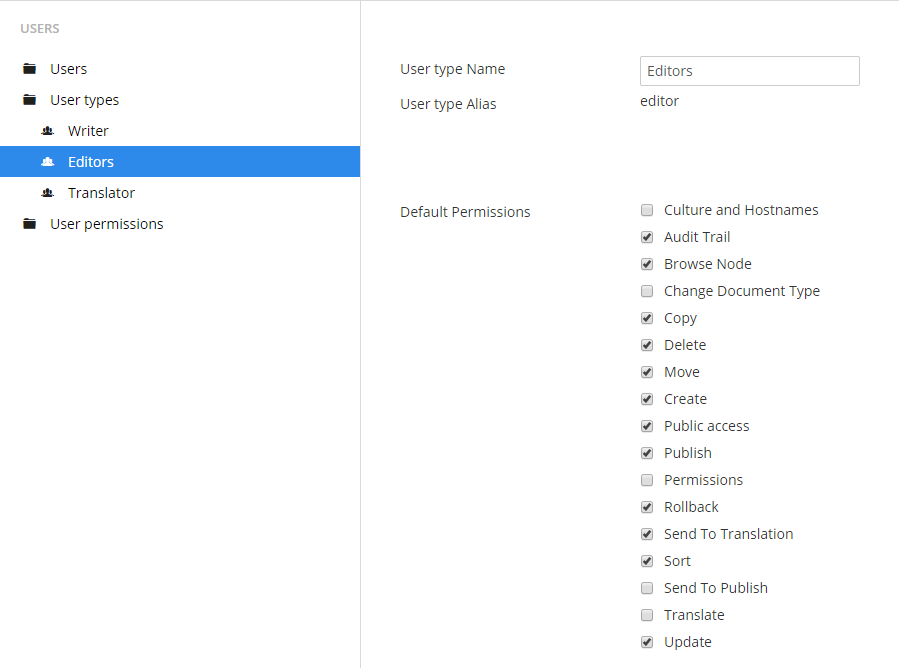The height and width of the screenshot is (668, 899).
Task: Select Translator in the user types tree
Action: pyautogui.click(x=101, y=193)
